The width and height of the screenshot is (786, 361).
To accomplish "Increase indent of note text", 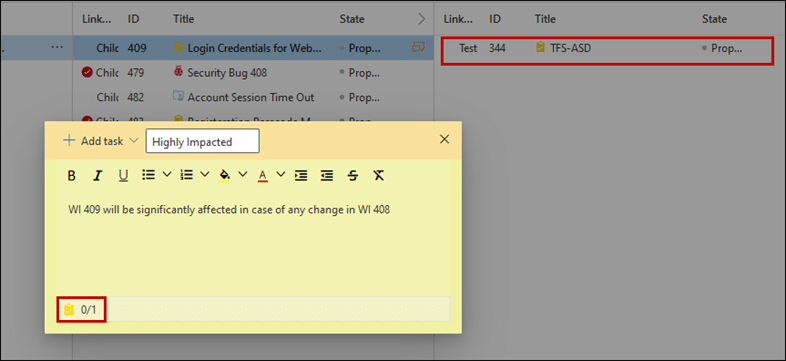I will pos(301,175).
